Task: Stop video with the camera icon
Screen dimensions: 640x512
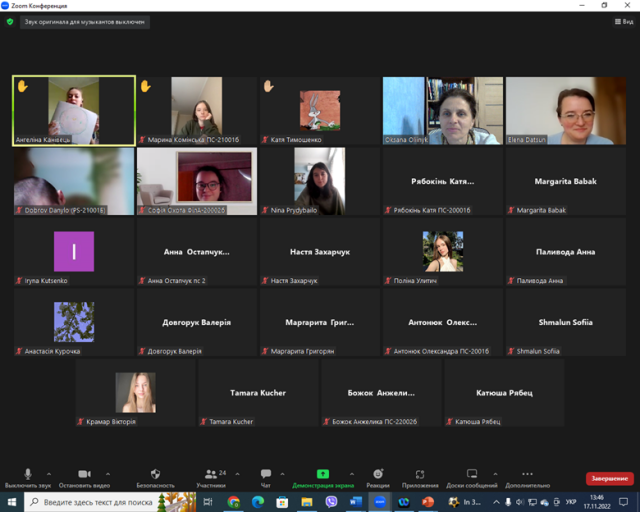Action: coord(84,474)
